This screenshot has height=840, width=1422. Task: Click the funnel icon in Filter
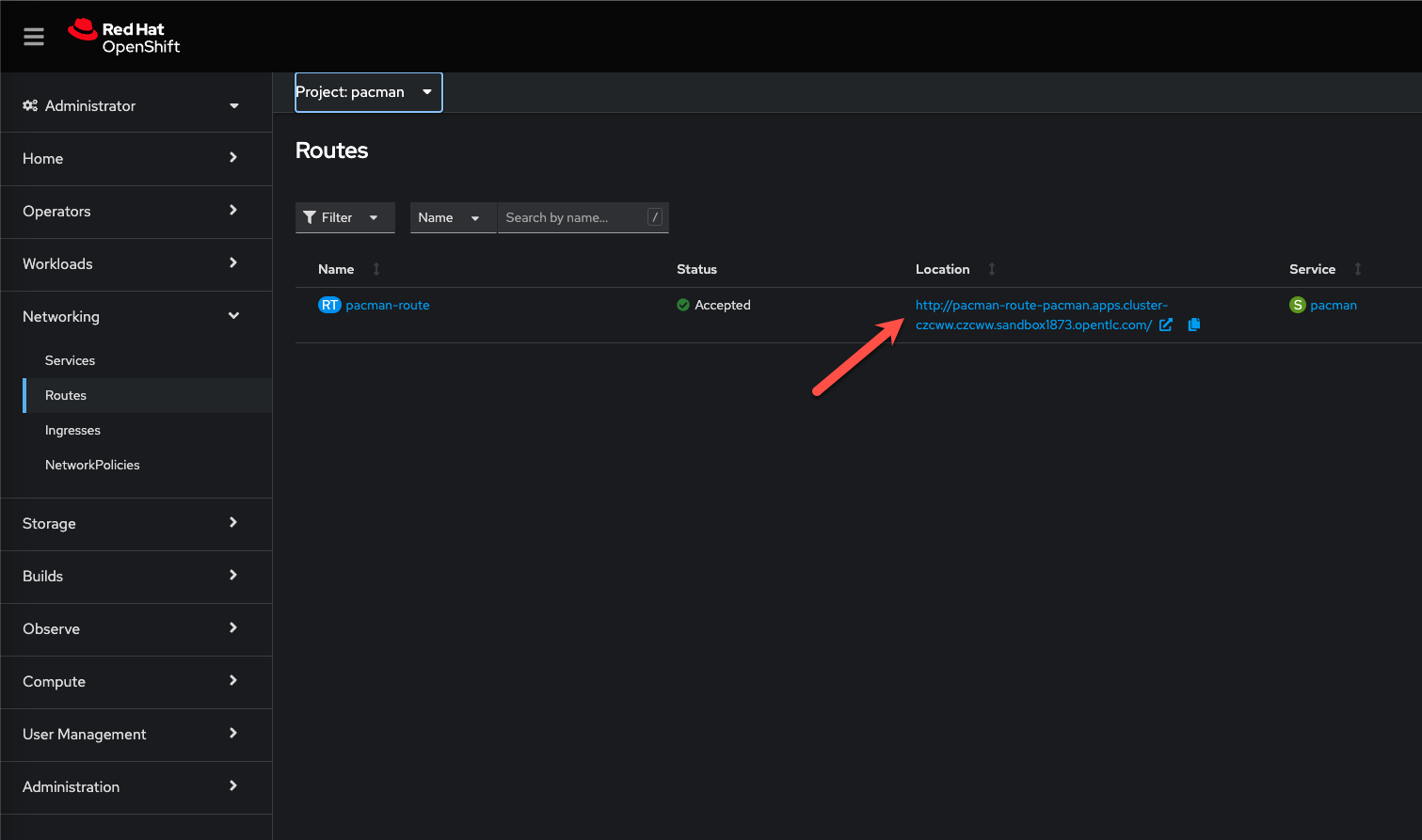(310, 217)
